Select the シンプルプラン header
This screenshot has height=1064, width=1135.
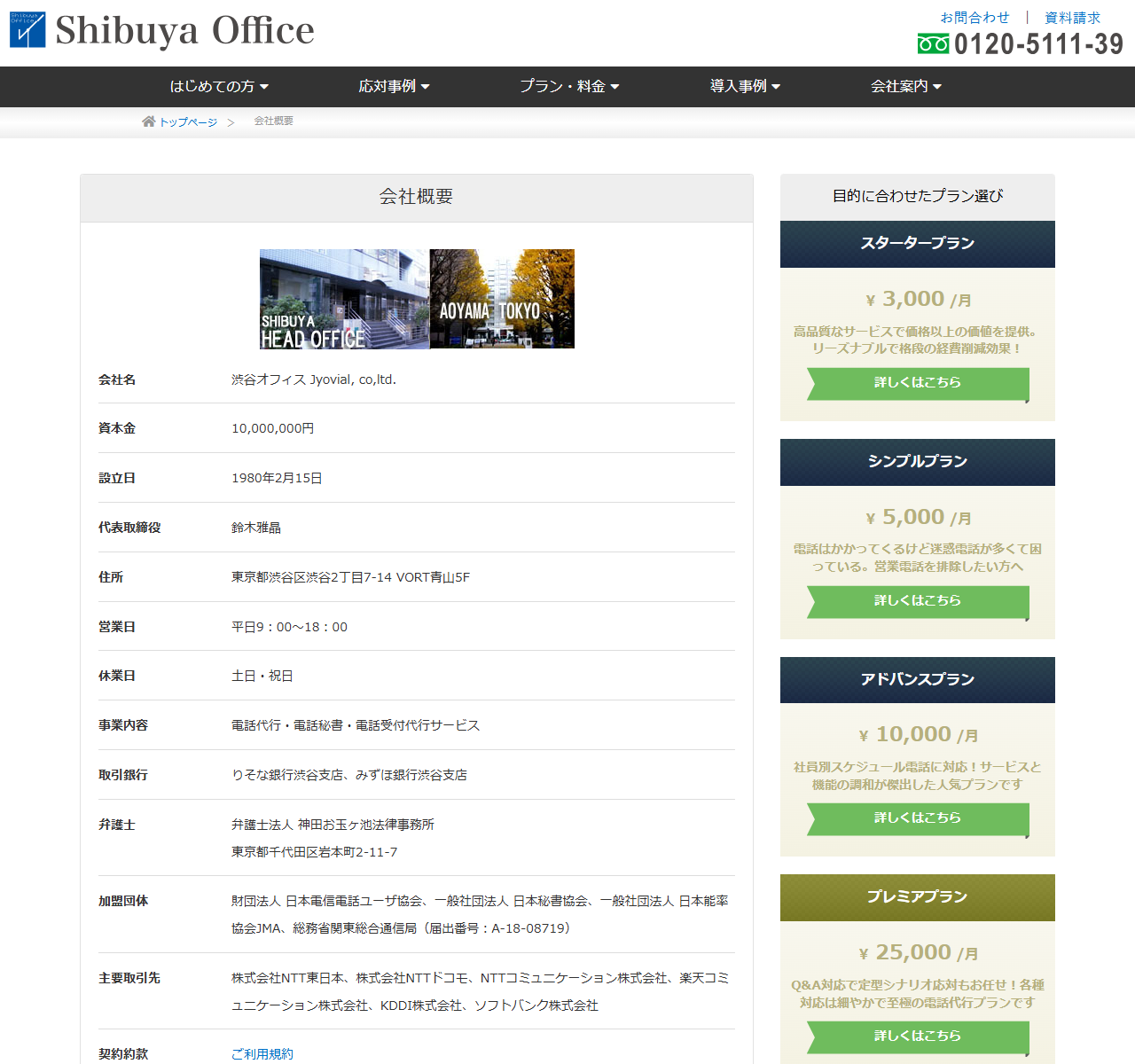tap(918, 462)
